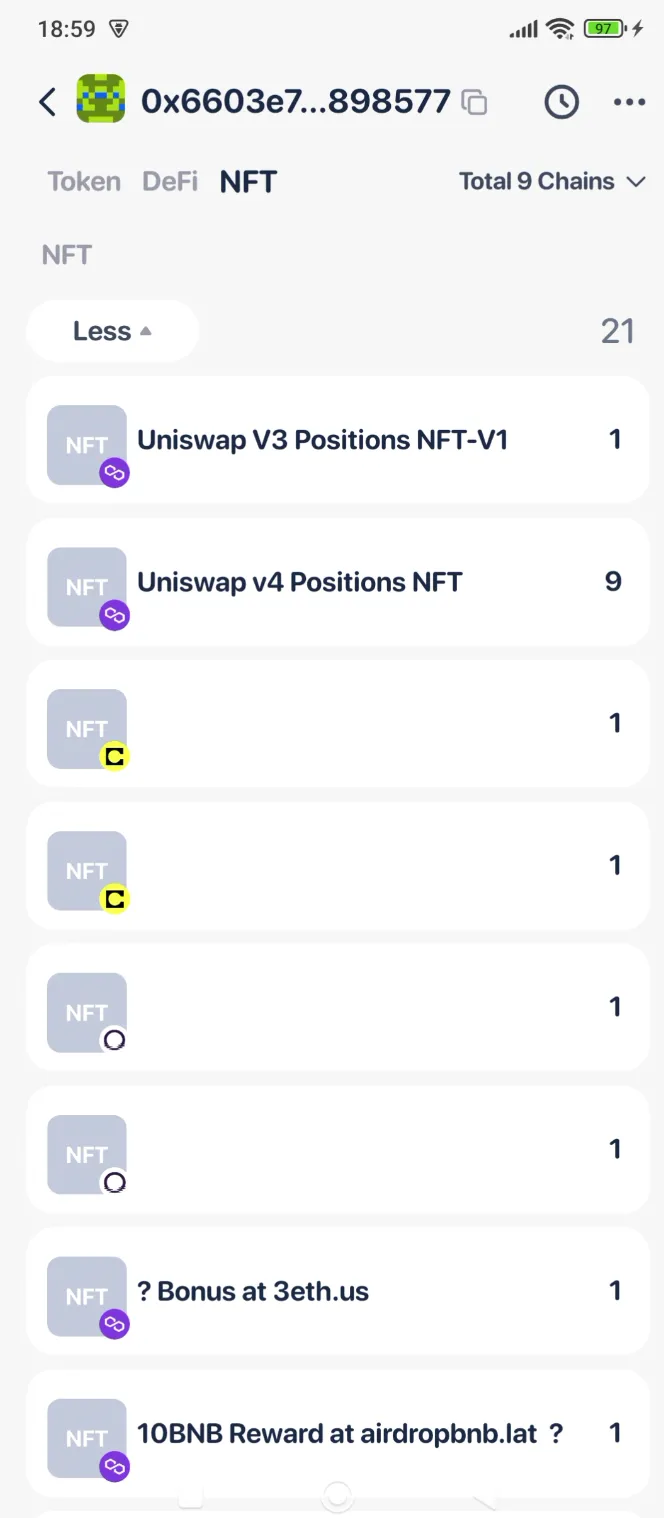Tap the chain badge on the 3eth.us Bonus NFT
The image size is (664, 1518).
point(113,1324)
